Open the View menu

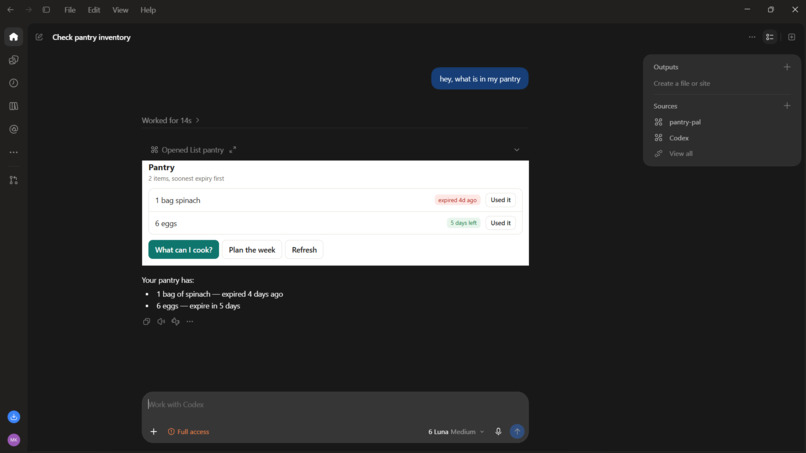click(x=120, y=10)
